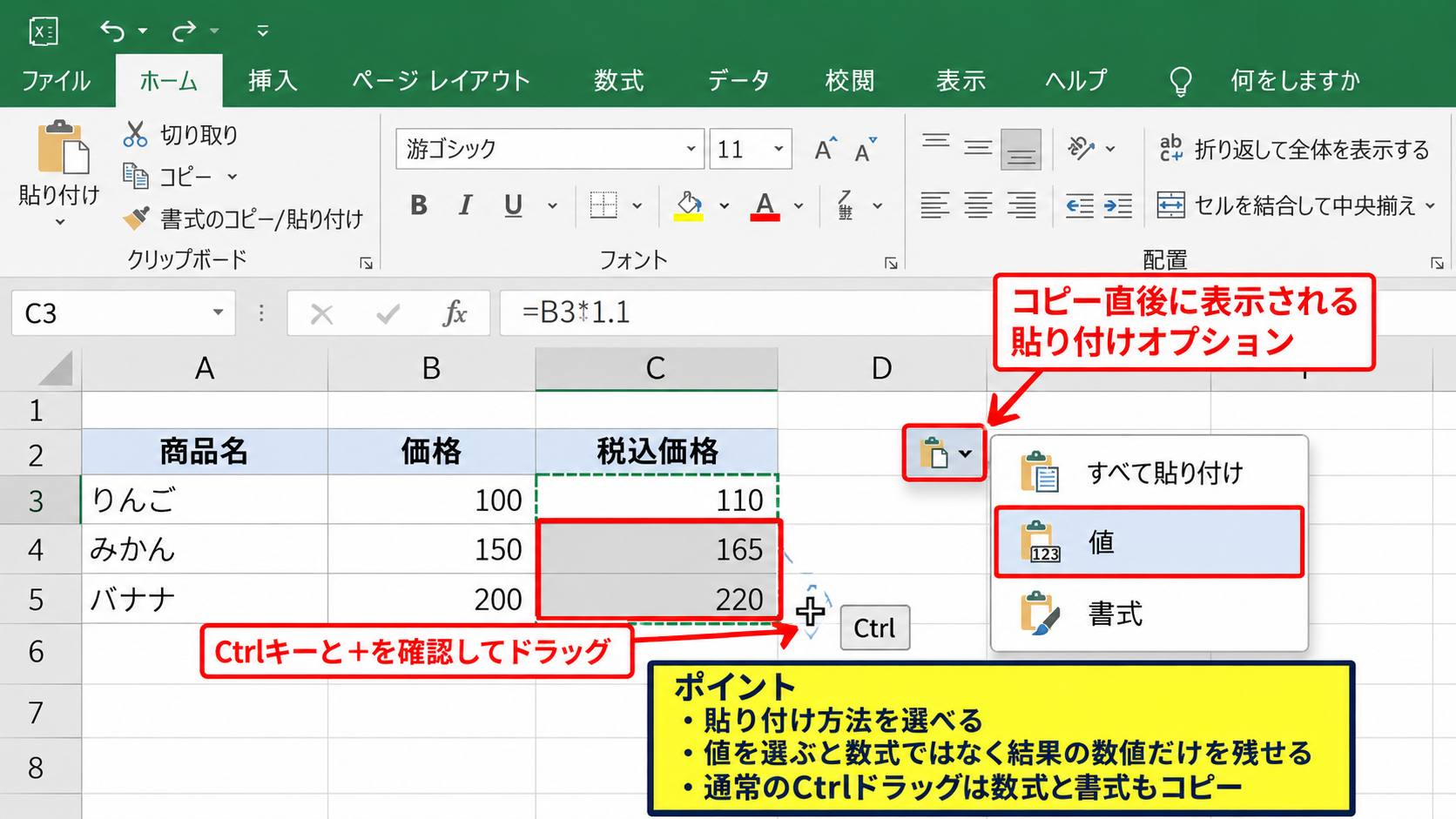The width and height of the screenshot is (1456, 819).
Task: Open the clipboard group dialog launcher
Action: tap(366, 263)
